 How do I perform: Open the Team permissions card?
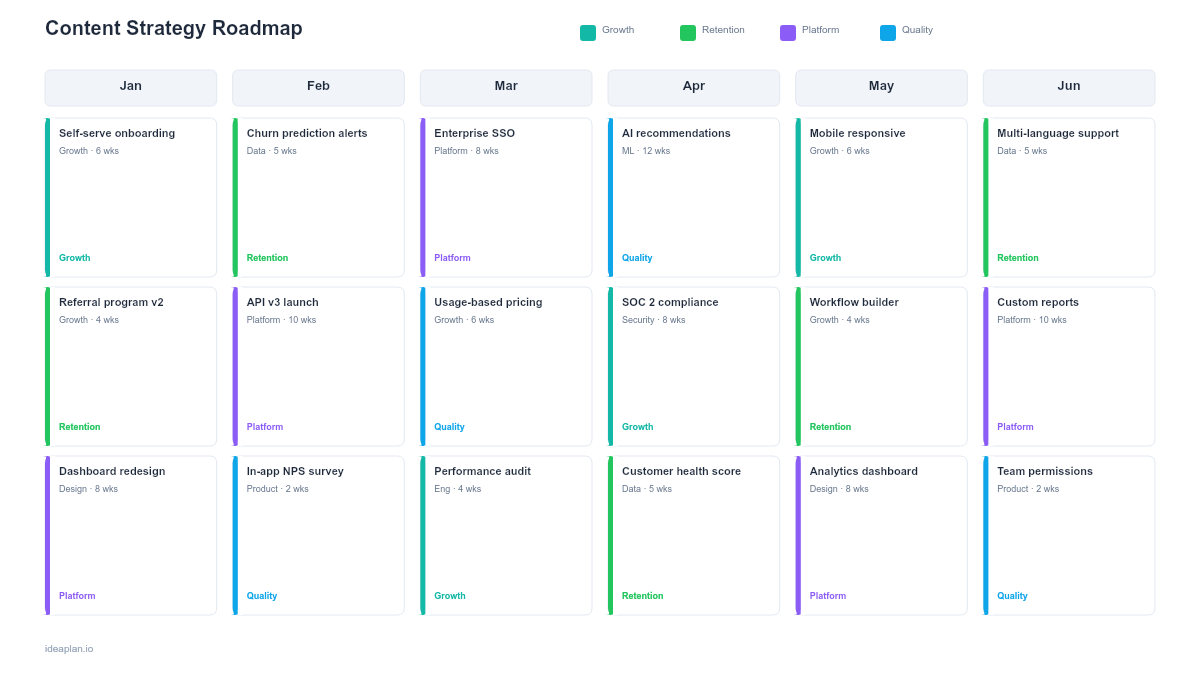tap(1068, 535)
